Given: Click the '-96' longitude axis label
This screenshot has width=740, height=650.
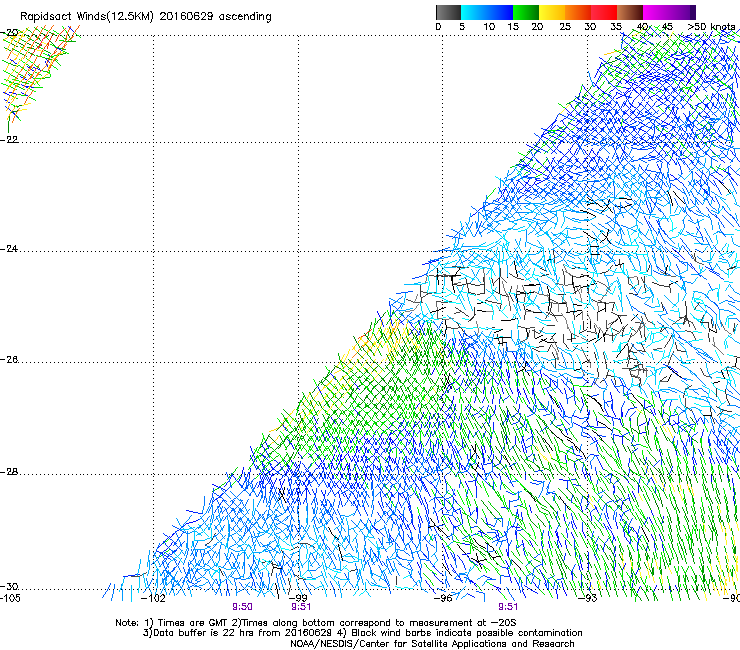Looking at the screenshot, I should (443, 598).
